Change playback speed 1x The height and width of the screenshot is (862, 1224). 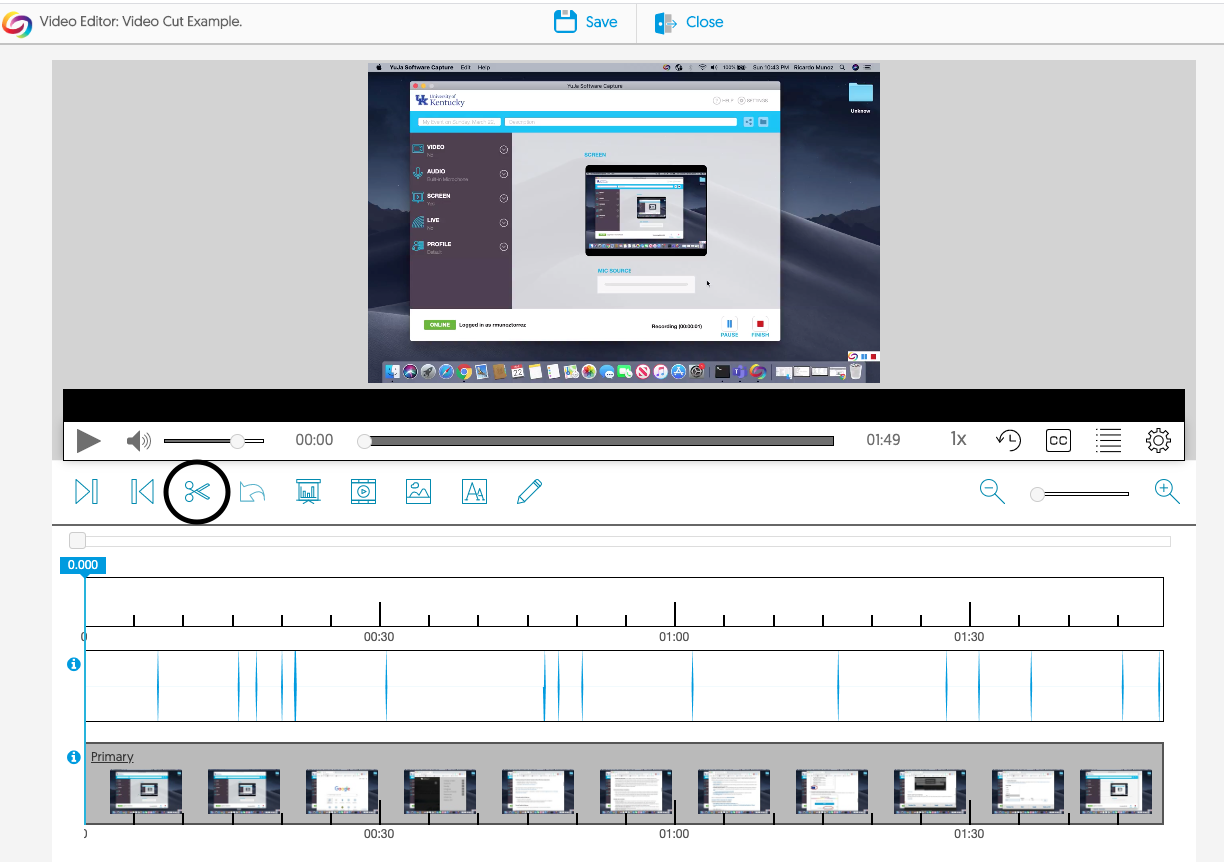(x=958, y=439)
